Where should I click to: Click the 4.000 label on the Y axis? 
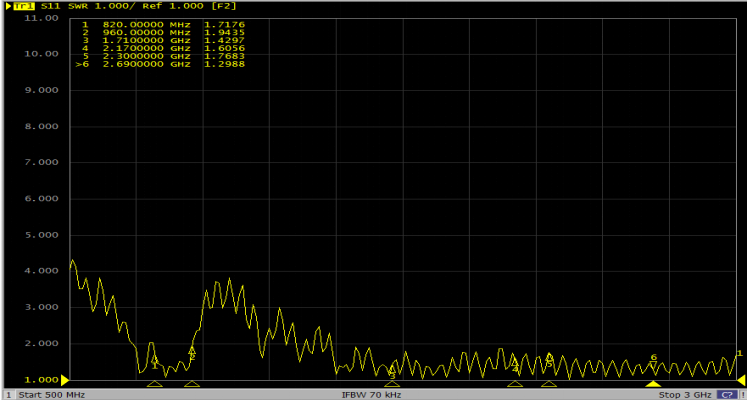[41, 271]
